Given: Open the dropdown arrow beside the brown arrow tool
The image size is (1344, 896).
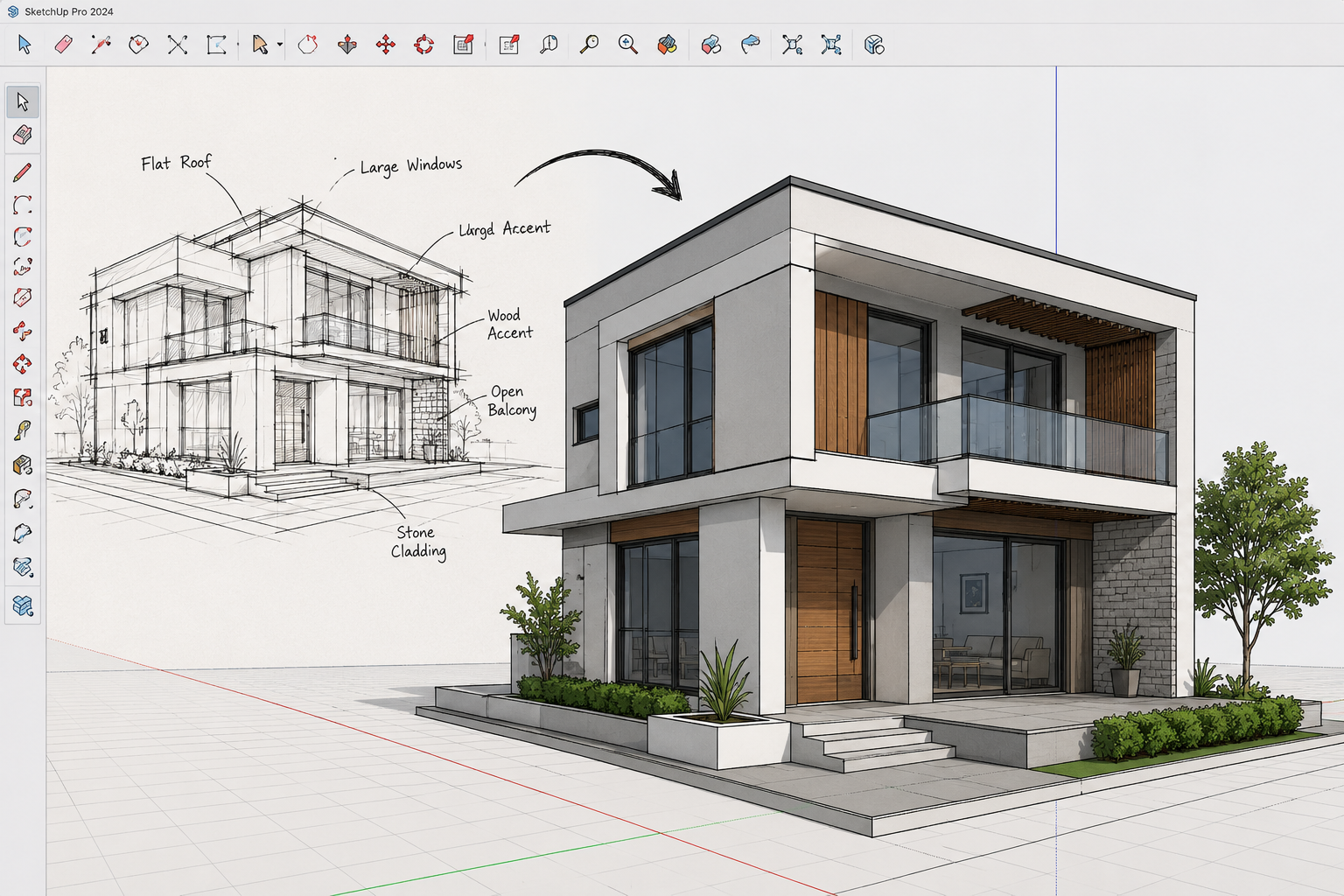Looking at the screenshot, I should coord(280,45).
